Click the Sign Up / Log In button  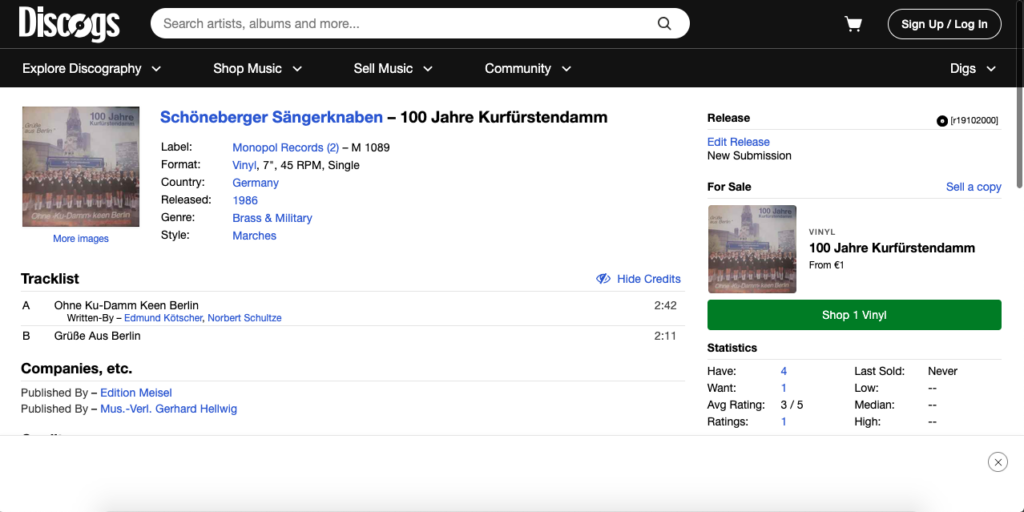944,24
